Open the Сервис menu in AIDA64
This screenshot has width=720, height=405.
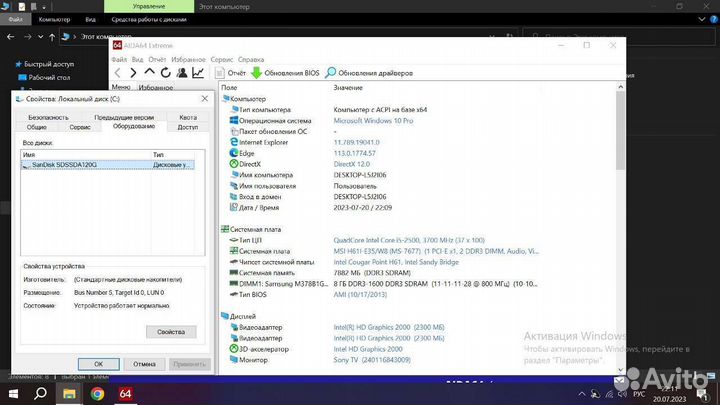click(x=222, y=59)
